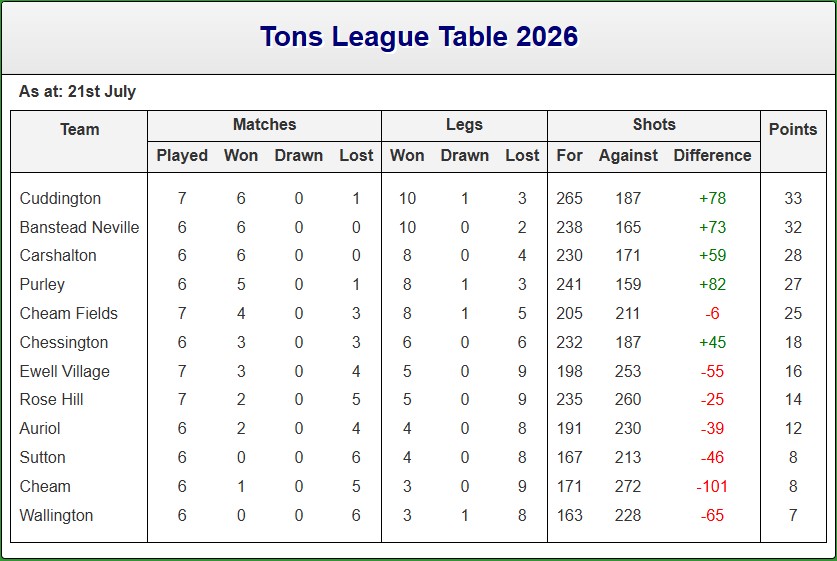The width and height of the screenshot is (837, 561).
Task: Click the Ewell Village team name
Action: (65, 372)
